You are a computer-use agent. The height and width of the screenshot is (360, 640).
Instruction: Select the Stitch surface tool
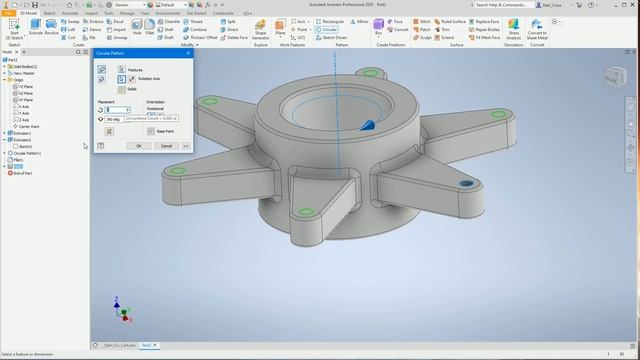click(x=422, y=22)
